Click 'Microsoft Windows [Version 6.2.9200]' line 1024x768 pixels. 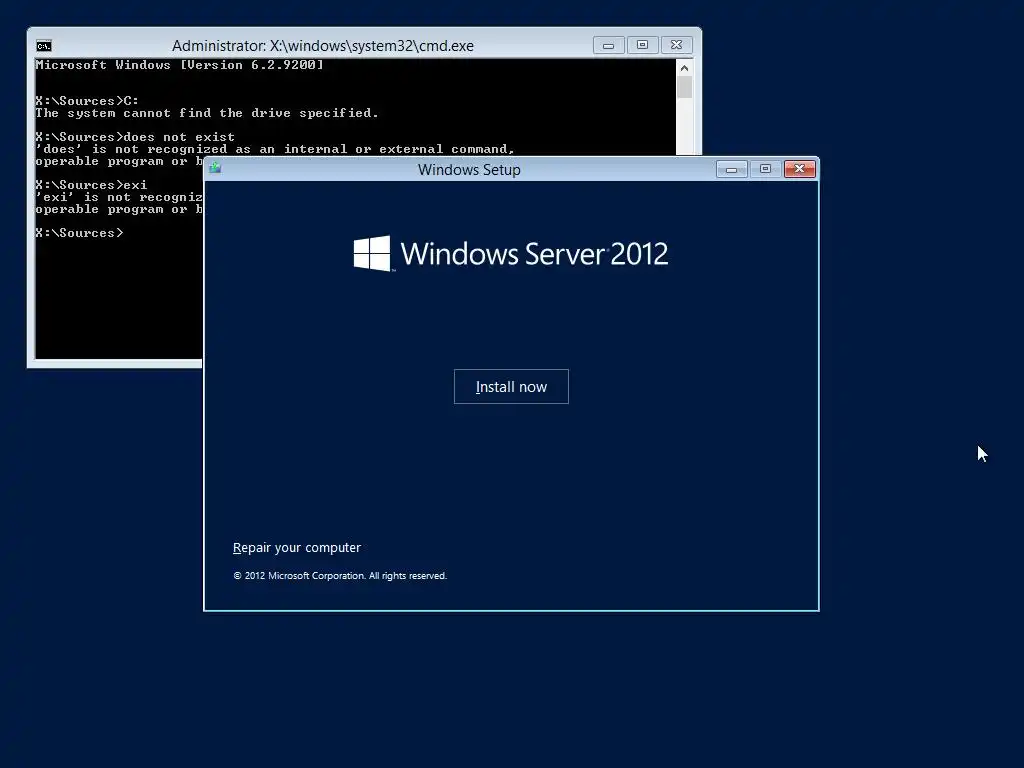point(180,65)
